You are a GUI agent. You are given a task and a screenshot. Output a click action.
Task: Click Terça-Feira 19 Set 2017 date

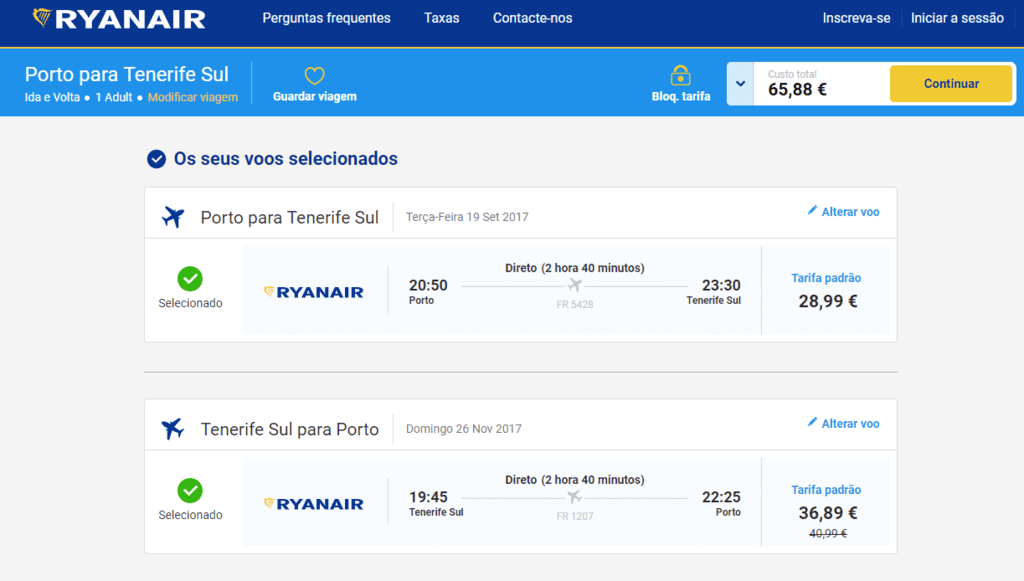pyautogui.click(x=467, y=217)
